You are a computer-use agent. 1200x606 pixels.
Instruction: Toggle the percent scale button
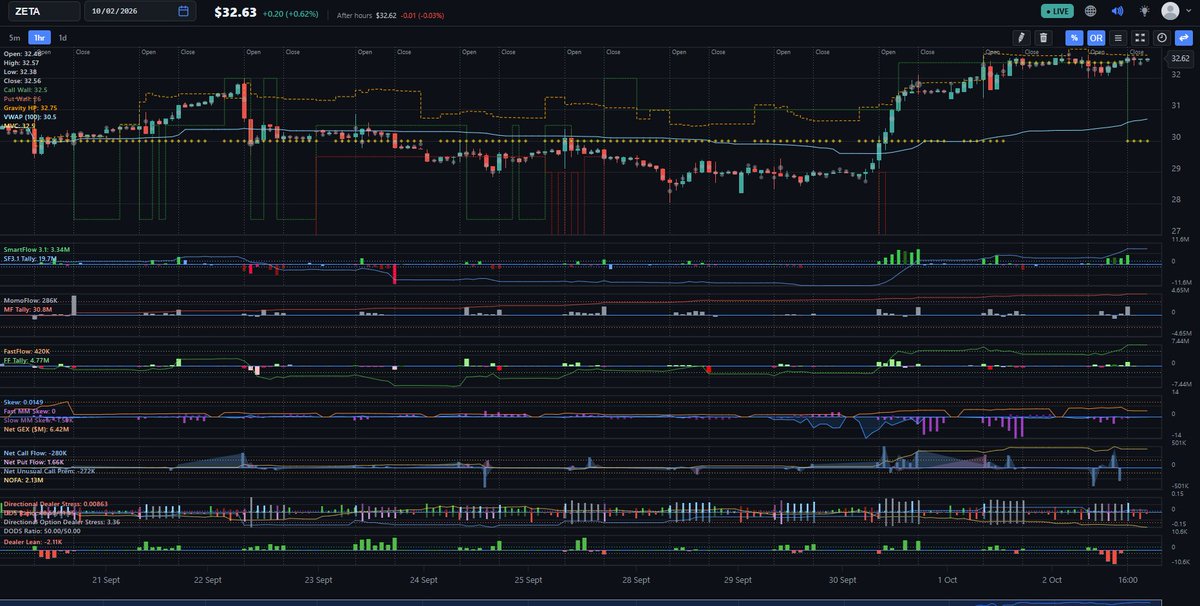pyautogui.click(x=1074, y=37)
